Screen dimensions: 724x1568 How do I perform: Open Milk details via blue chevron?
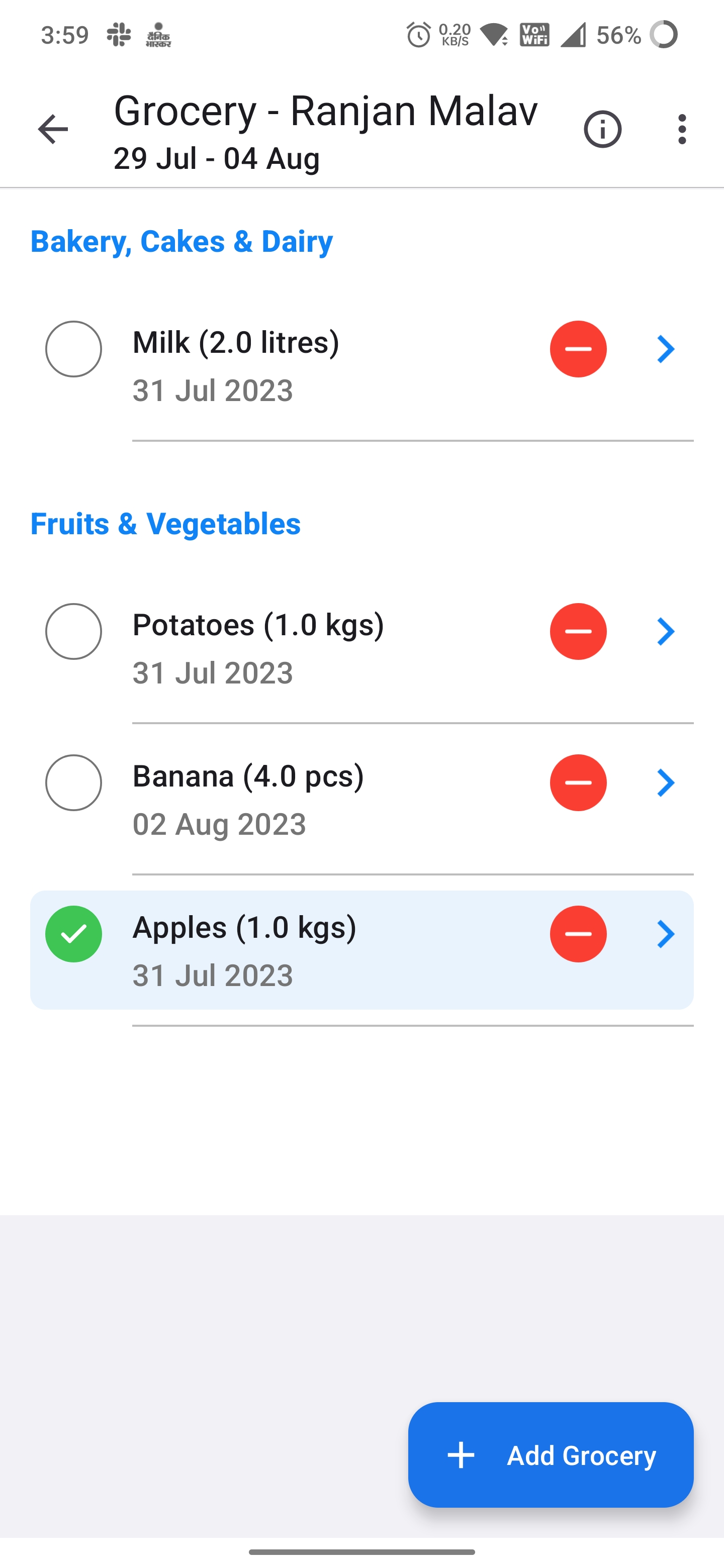click(x=666, y=349)
